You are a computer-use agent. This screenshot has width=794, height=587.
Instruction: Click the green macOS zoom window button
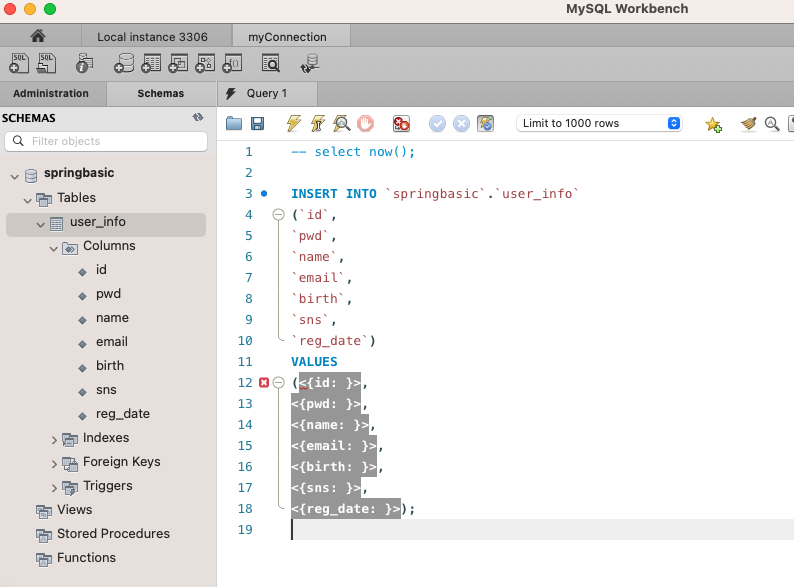coord(50,9)
